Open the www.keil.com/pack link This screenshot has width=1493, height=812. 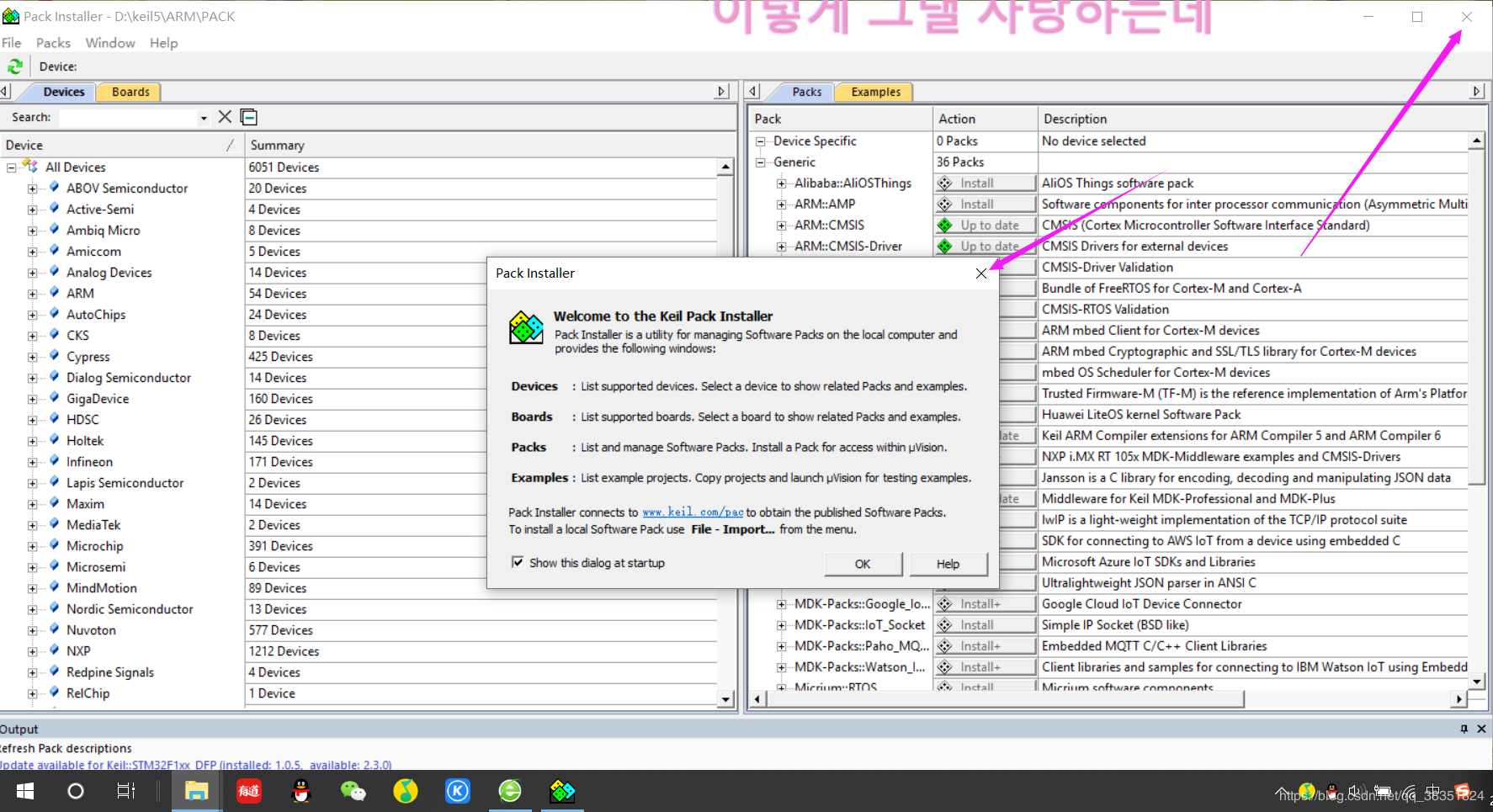pyautogui.click(x=693, y=512)
